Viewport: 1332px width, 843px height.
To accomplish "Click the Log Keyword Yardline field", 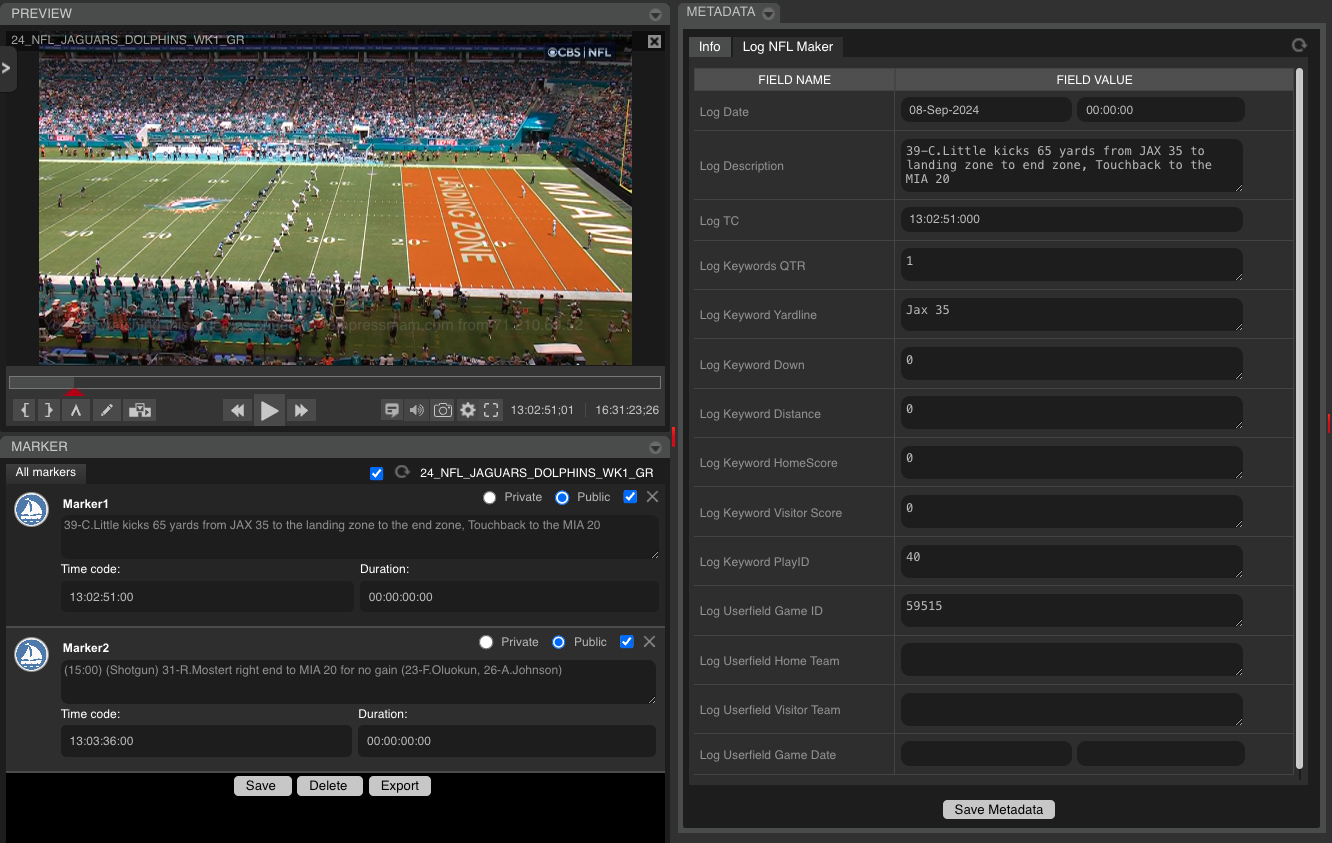I will point(1072,314).
